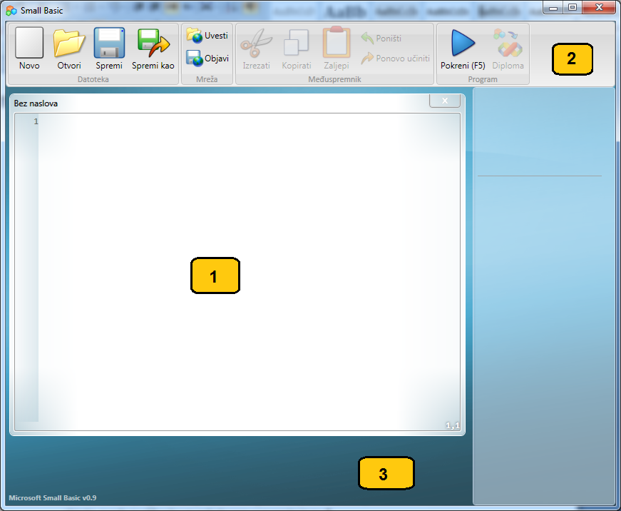Click the Bez naslova document title bar
This screenshot has height=511, width=621.
pyautogui.click(x=200, y=102)
